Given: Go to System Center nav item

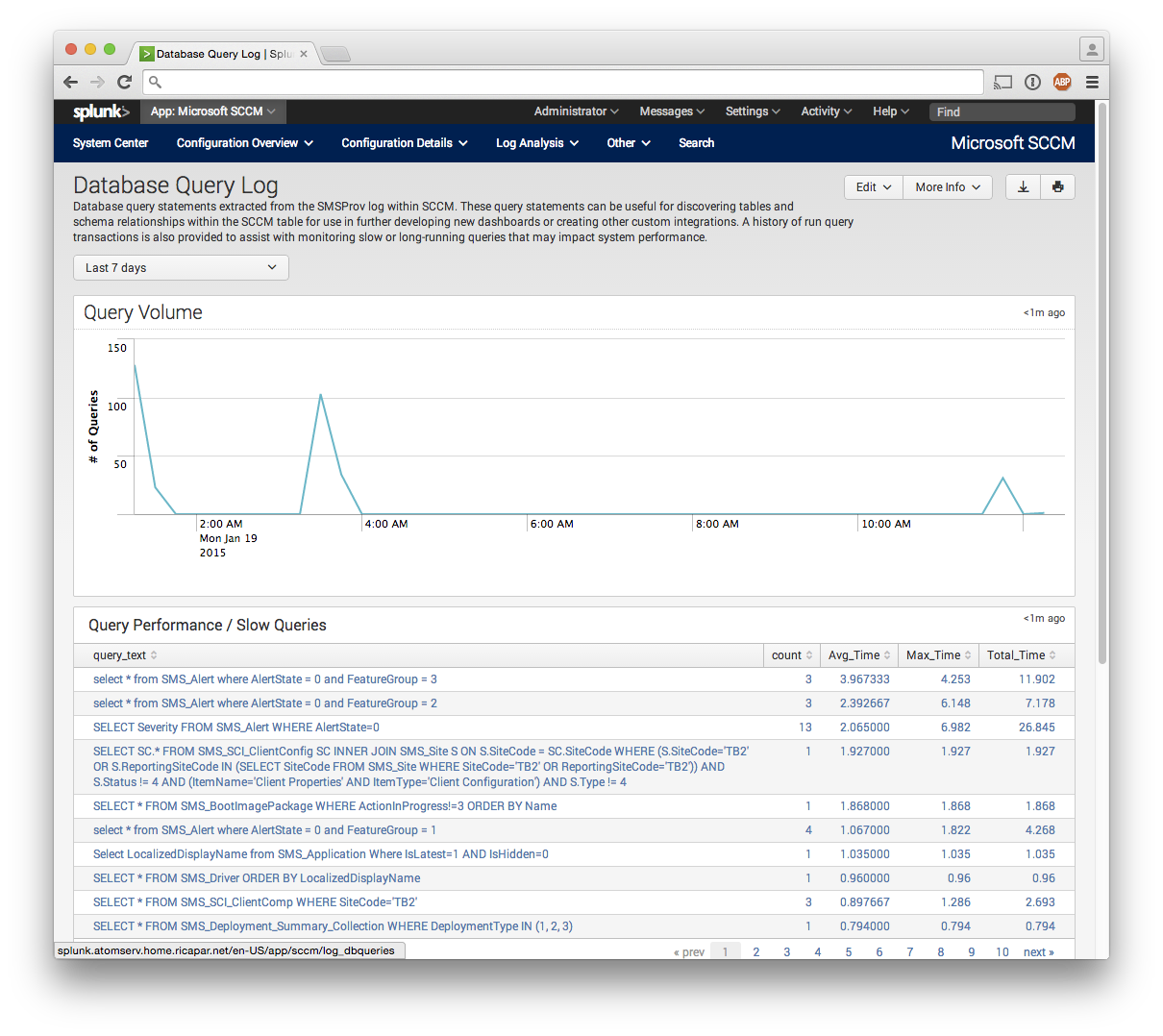Looking at the screenshot, I should [111, 143].
